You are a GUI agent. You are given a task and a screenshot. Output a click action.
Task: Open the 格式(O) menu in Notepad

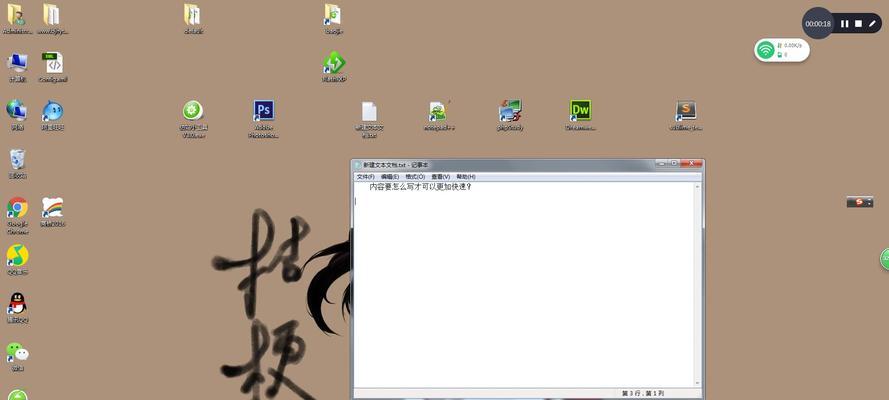tap(414, 177)
